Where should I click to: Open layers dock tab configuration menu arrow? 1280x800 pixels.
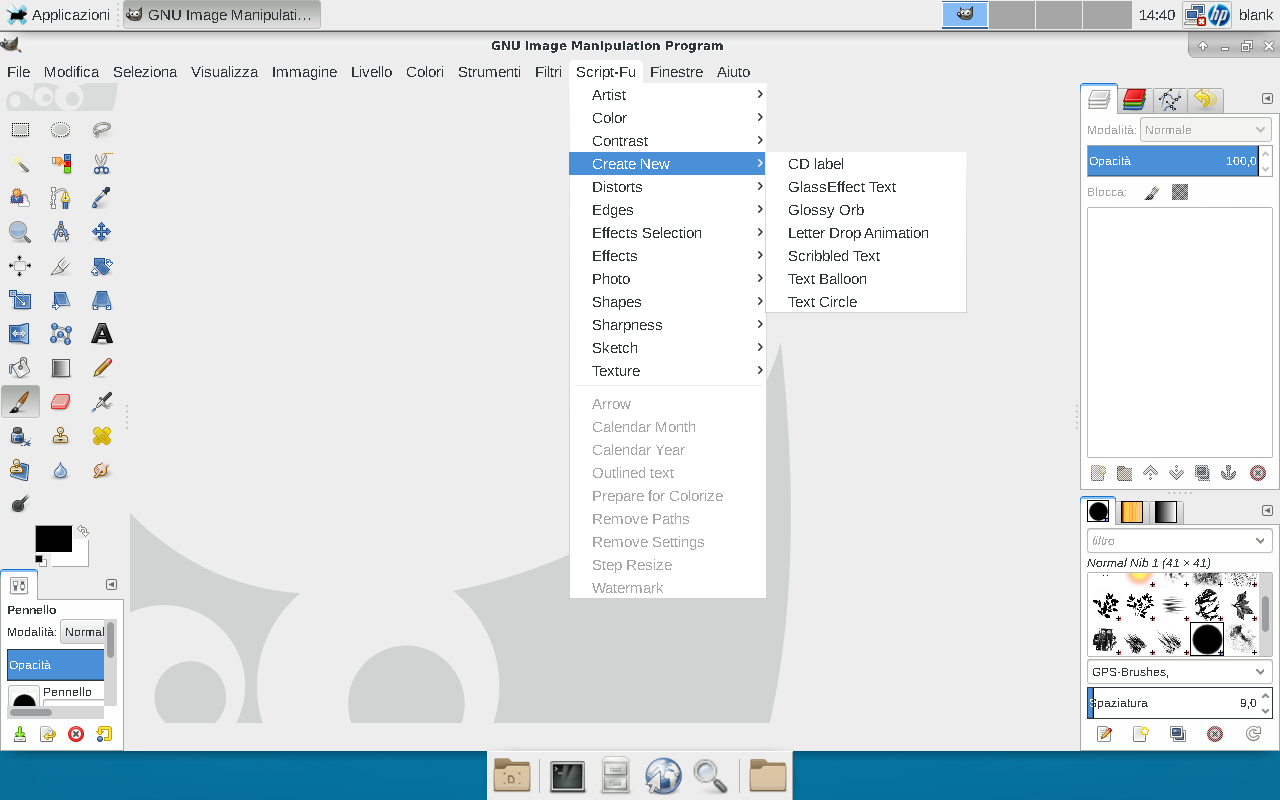pos(1267,98)
